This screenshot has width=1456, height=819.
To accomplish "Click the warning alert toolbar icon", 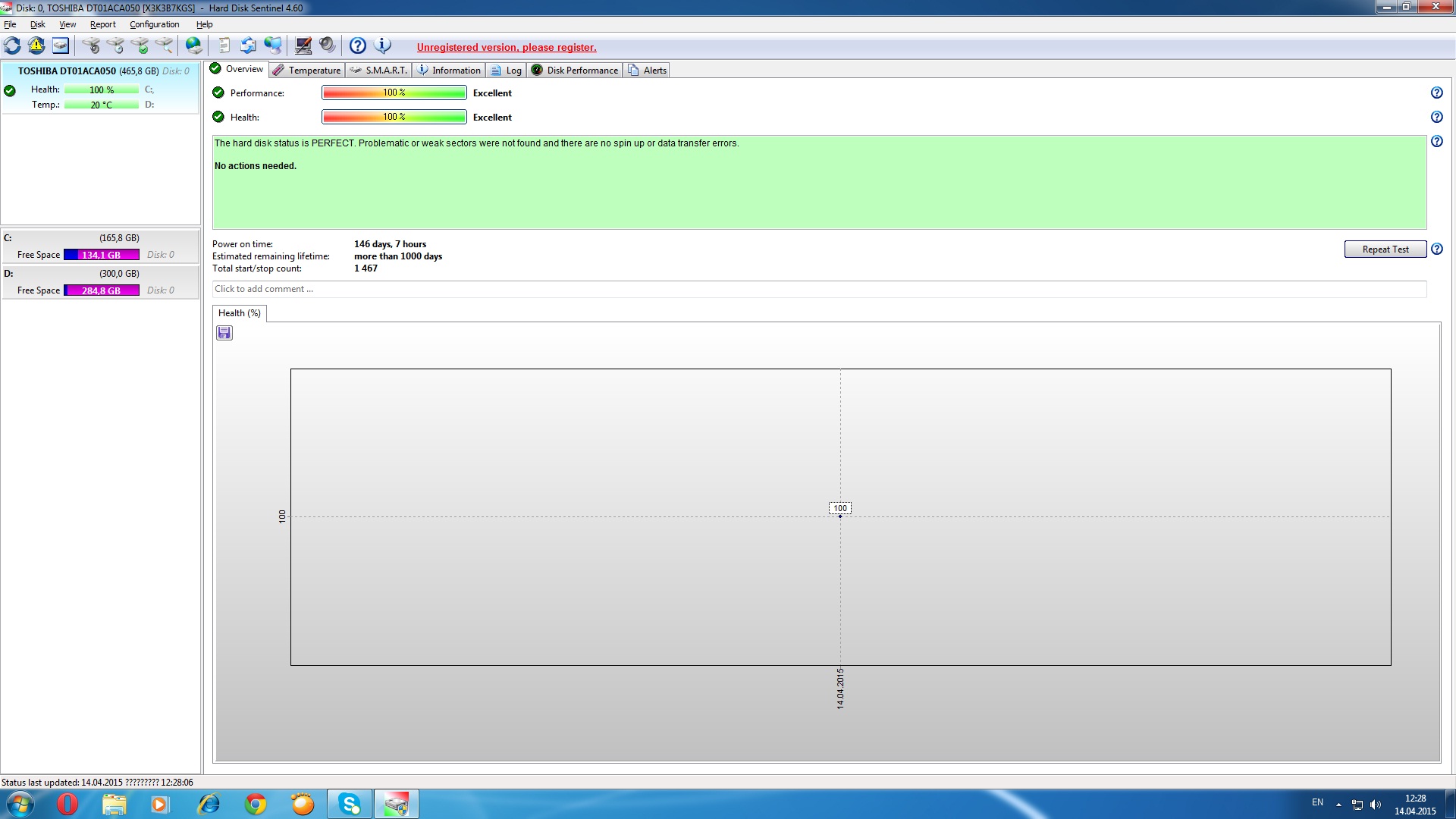I will (x=36, y=45).
